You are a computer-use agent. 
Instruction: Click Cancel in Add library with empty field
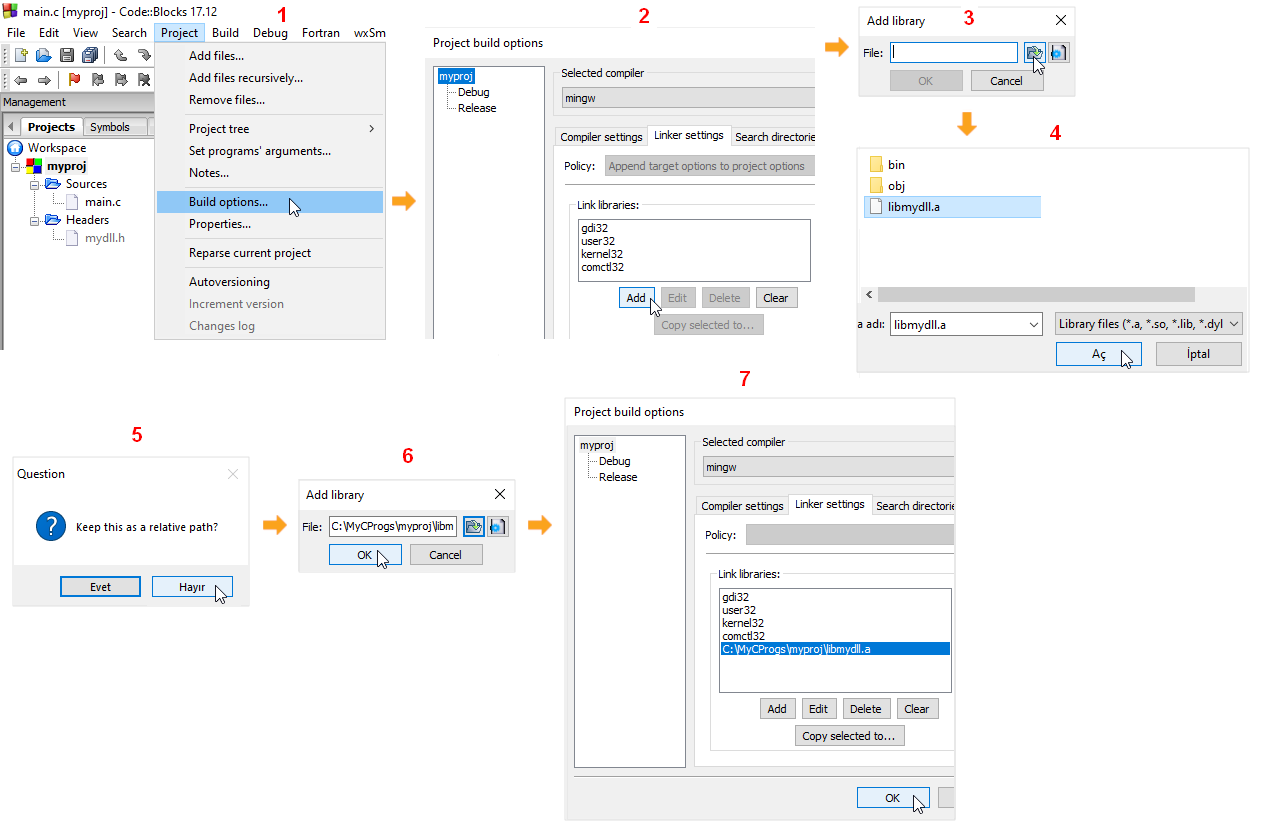1006,81
